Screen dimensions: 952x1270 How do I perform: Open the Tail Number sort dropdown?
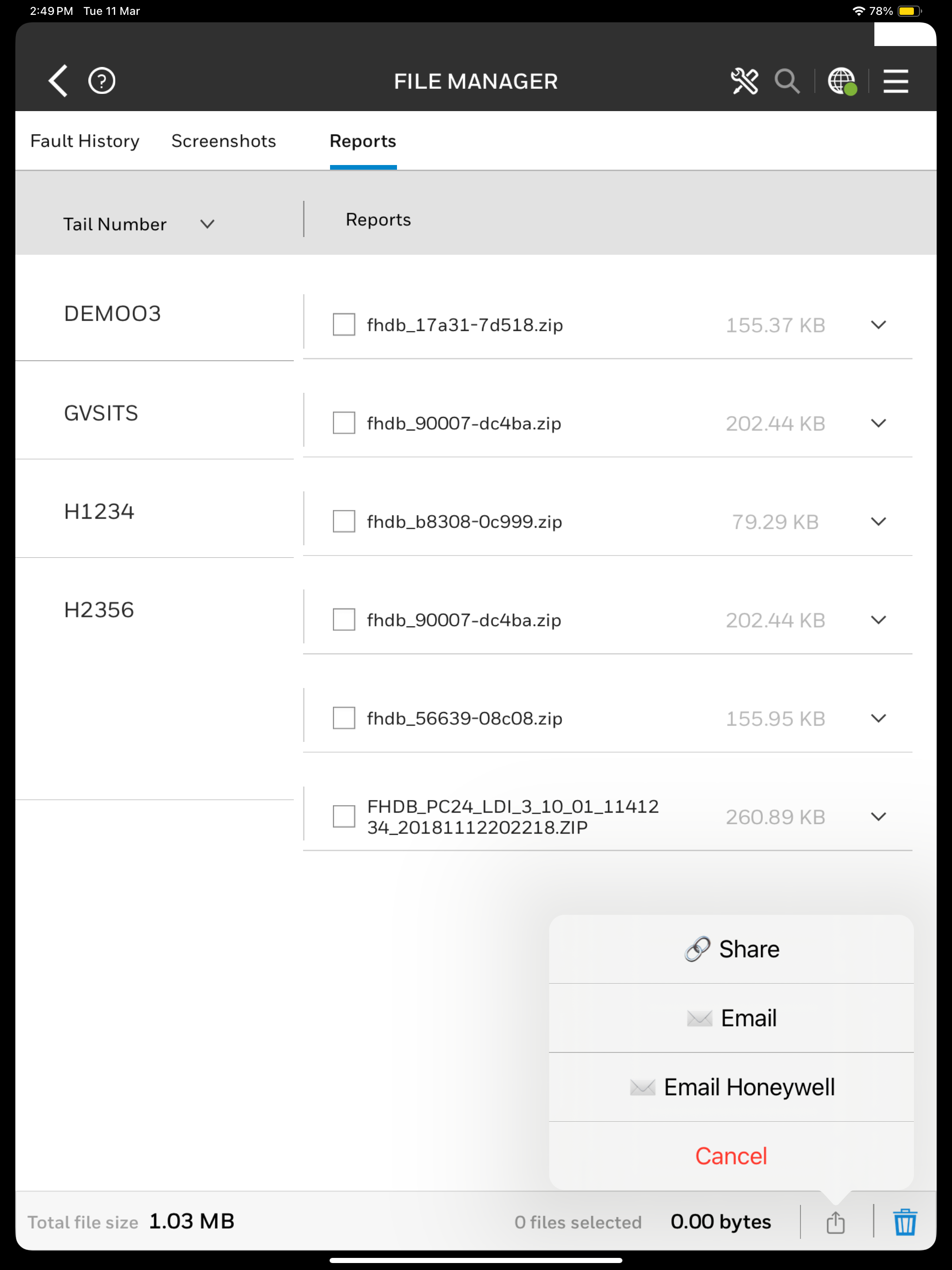click(x=207, y=224)
